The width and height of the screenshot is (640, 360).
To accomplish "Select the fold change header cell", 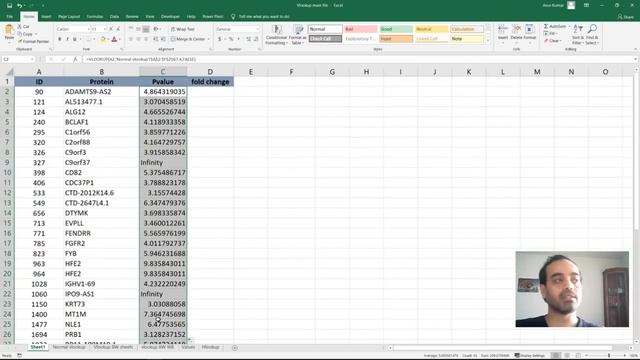I will pyautogui.click(x=210, y=82).
